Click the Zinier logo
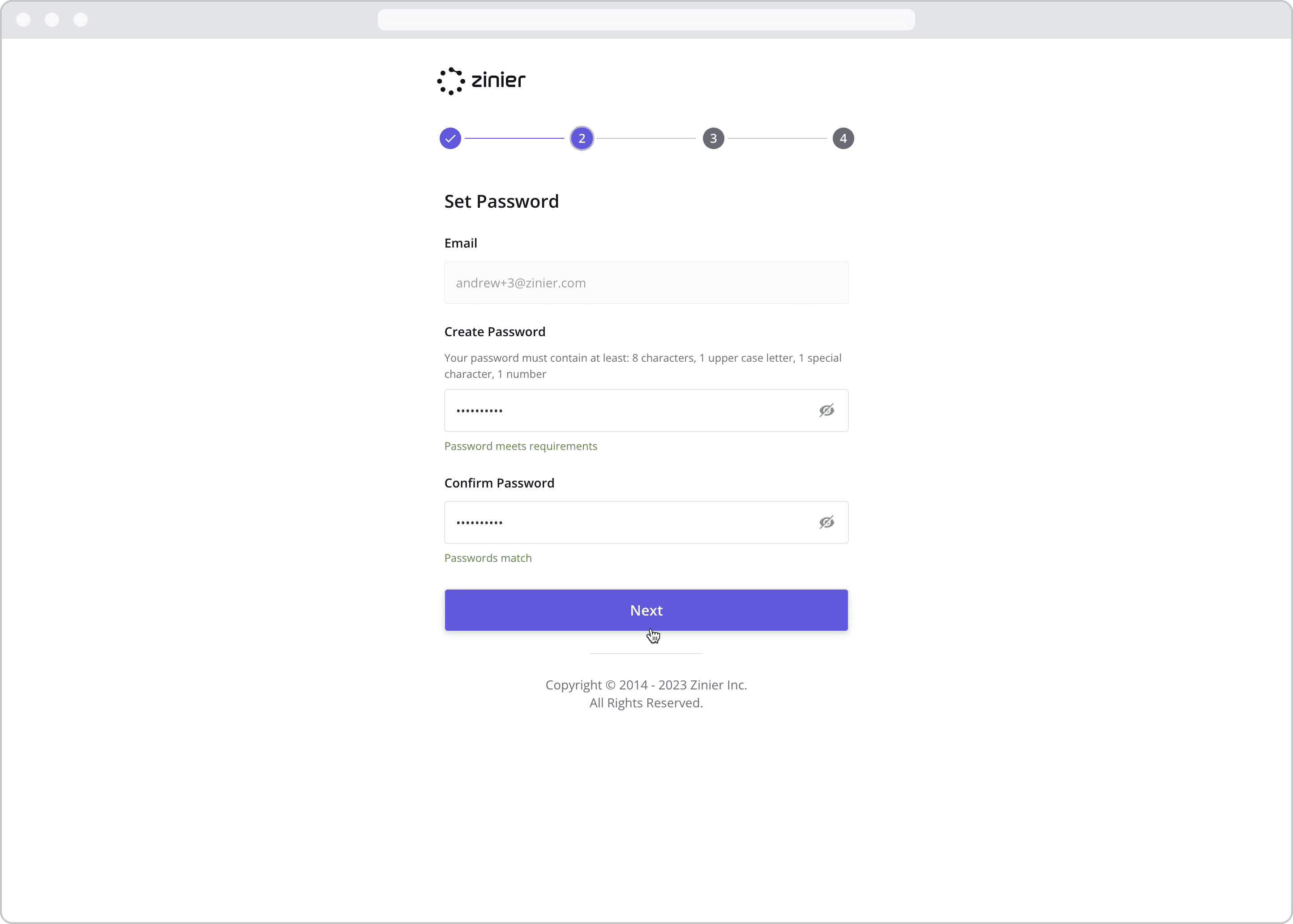This screenshot has width=1293, height=924. [x=481, y=81]
